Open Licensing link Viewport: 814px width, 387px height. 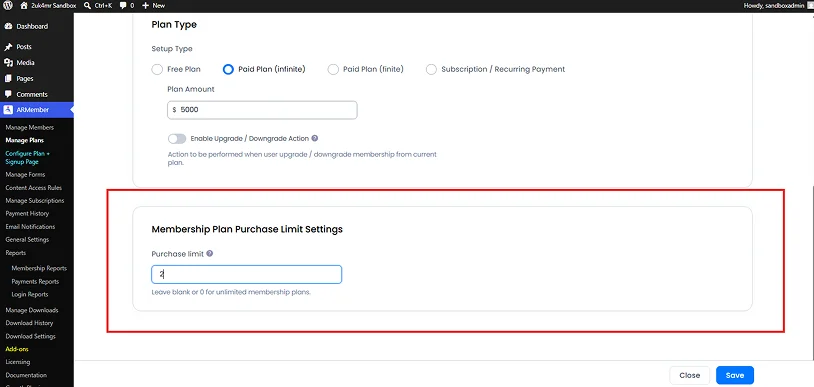pos(18,362)
